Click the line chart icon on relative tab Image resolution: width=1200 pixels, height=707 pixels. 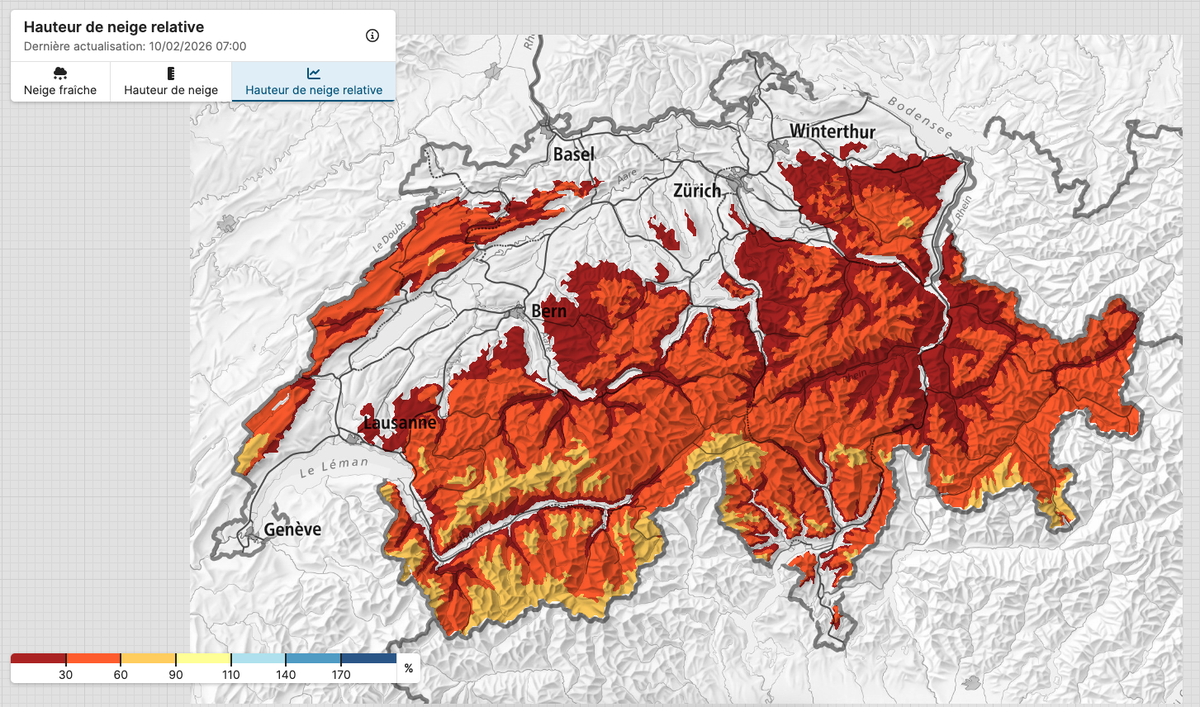(313, 73)
